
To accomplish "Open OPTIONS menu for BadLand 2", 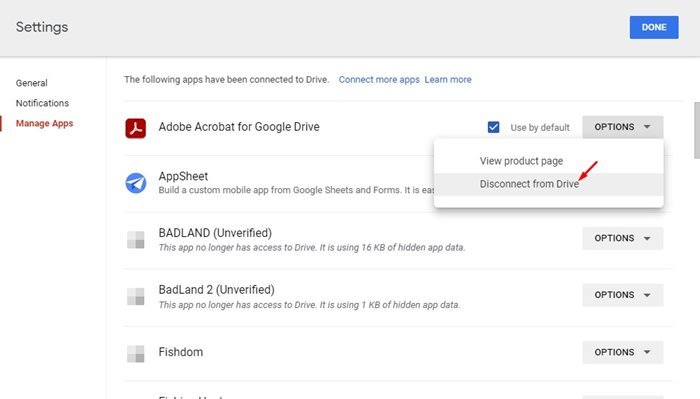I will pyautogui.click(x=623, y=295).
